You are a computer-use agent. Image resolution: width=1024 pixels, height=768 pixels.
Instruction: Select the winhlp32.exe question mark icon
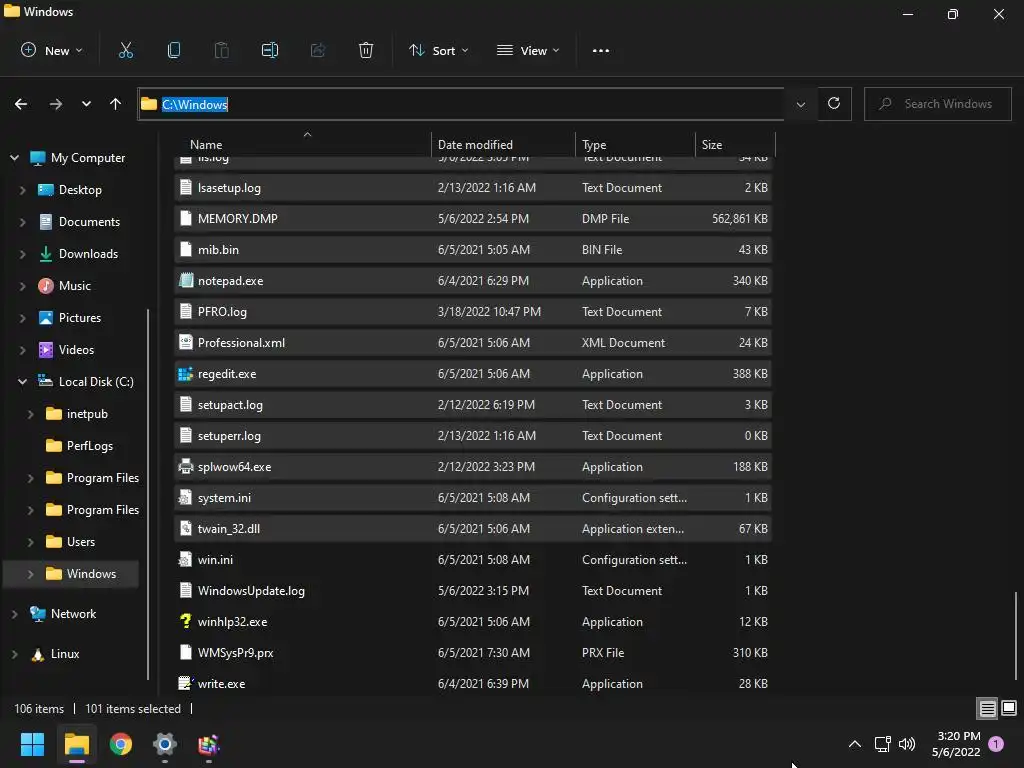pos(185,621)
